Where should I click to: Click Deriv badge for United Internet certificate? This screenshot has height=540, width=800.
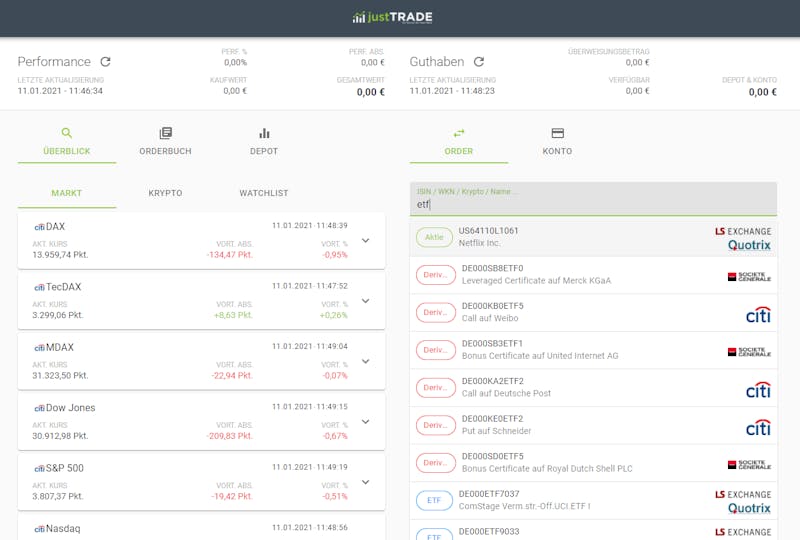point(436,350)
